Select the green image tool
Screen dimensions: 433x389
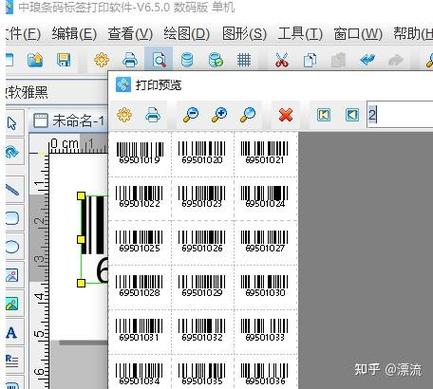click(x=12, y=304)
